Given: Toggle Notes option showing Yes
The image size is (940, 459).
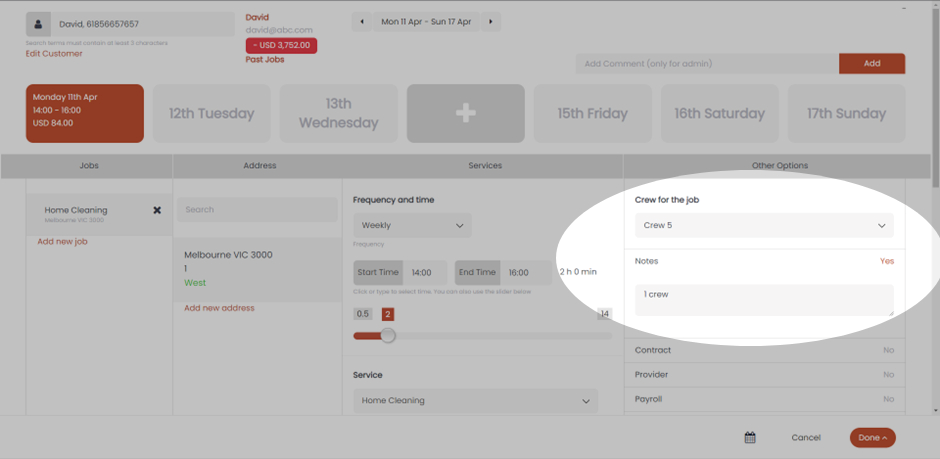Looking at the screenshot, I should tap(886, 261).
